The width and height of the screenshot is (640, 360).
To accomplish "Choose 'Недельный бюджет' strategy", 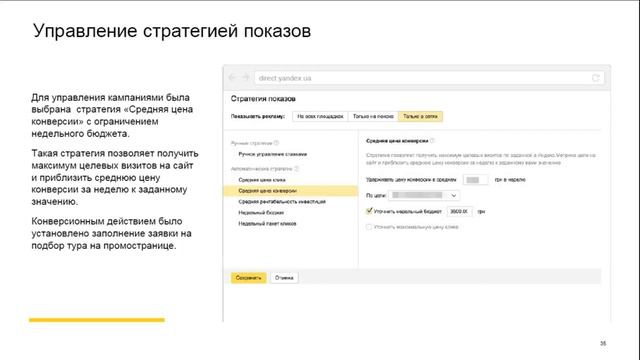I will click(x=261, y=213).
